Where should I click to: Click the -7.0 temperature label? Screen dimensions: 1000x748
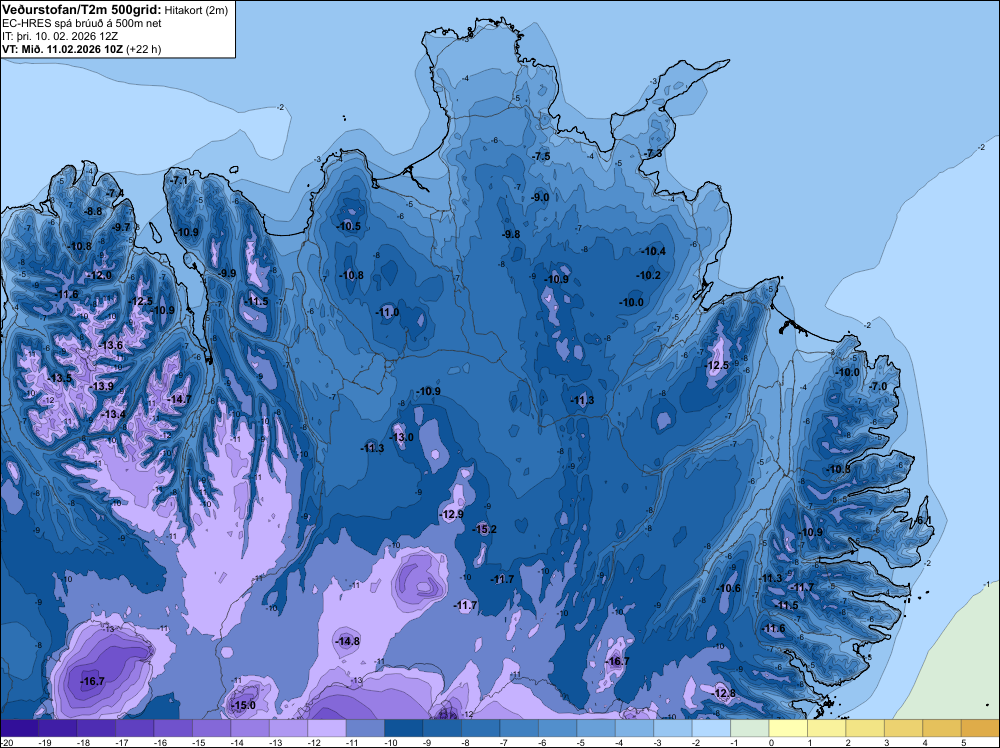click(878, 386)
